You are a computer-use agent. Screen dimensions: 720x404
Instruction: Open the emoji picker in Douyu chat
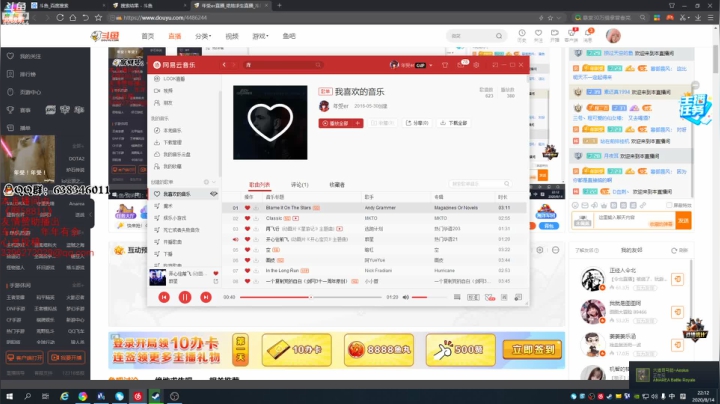click(576, 205)
